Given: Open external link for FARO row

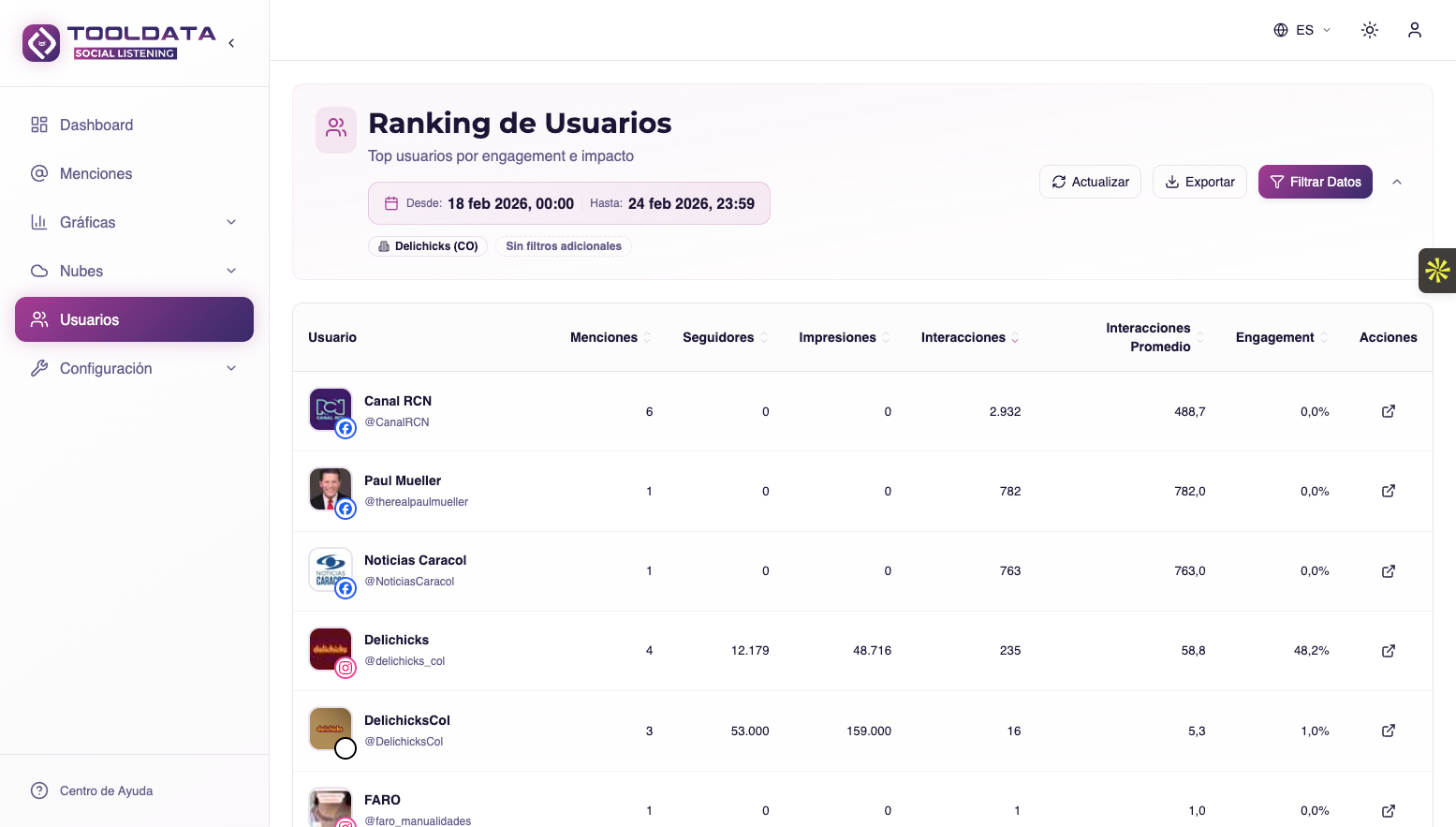Looking at the screenshot, I should click(1388, 810).
